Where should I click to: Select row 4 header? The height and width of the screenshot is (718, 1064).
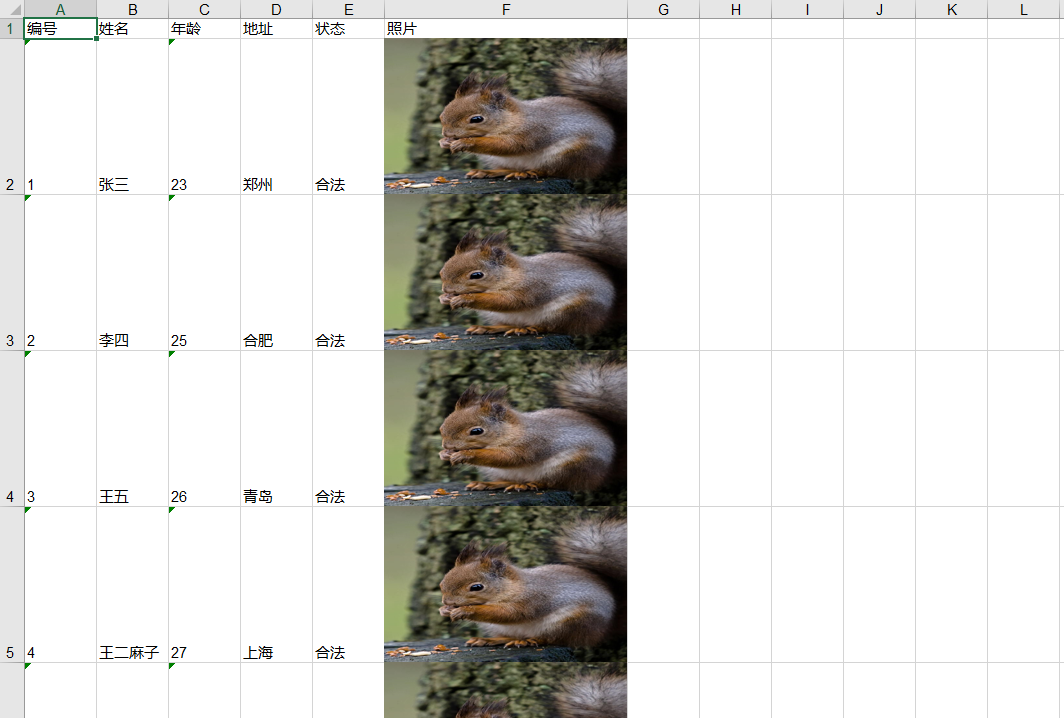(12, 429)
